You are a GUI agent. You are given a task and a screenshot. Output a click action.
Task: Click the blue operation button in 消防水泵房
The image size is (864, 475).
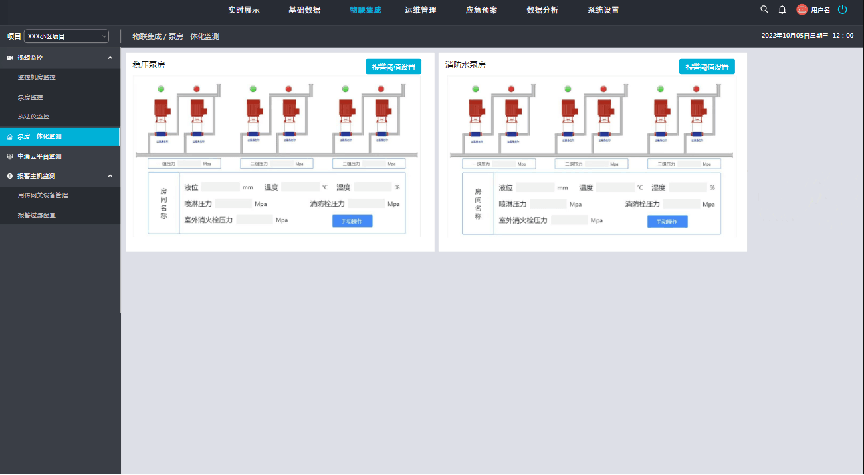click(667, 222)
